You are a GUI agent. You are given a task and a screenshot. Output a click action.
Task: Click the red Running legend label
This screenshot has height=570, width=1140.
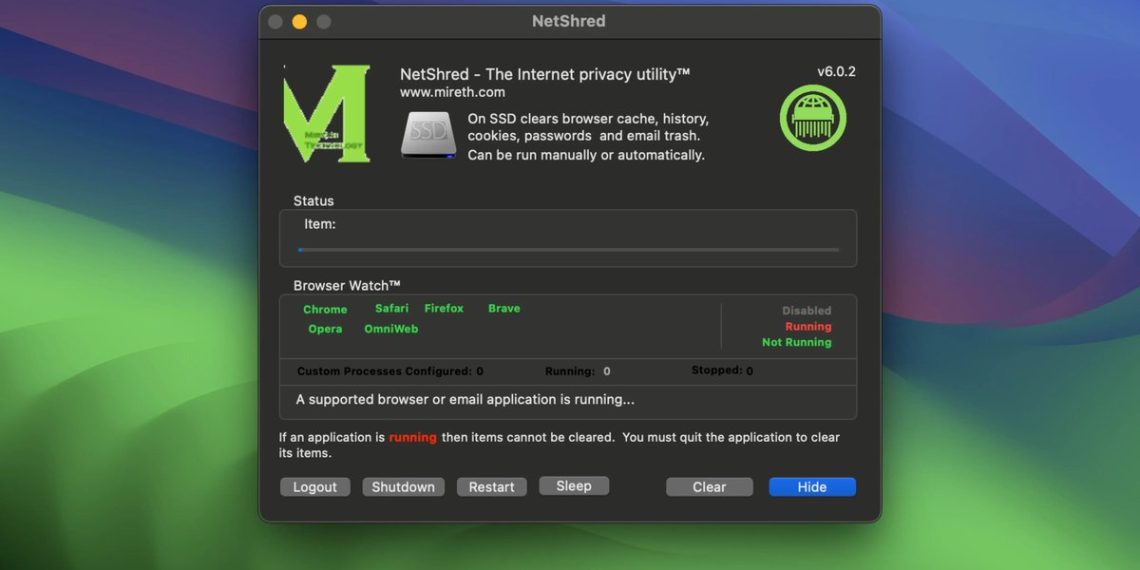pos(808,327)
